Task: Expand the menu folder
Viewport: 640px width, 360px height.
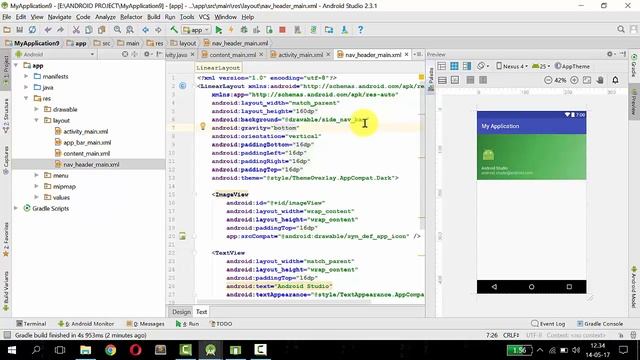Action: (36, 175)
